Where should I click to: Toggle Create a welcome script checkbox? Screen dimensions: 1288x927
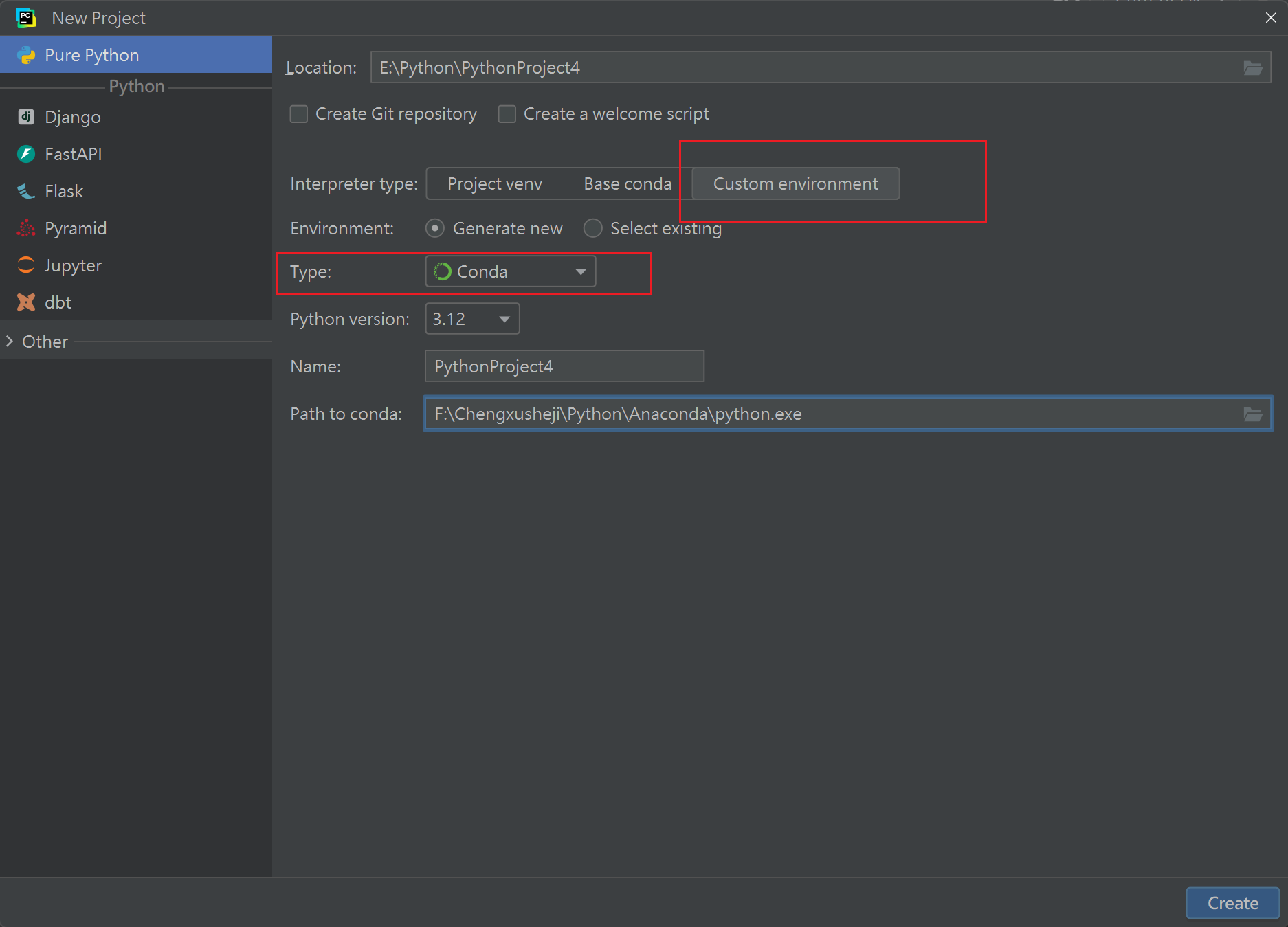(507, 114)
